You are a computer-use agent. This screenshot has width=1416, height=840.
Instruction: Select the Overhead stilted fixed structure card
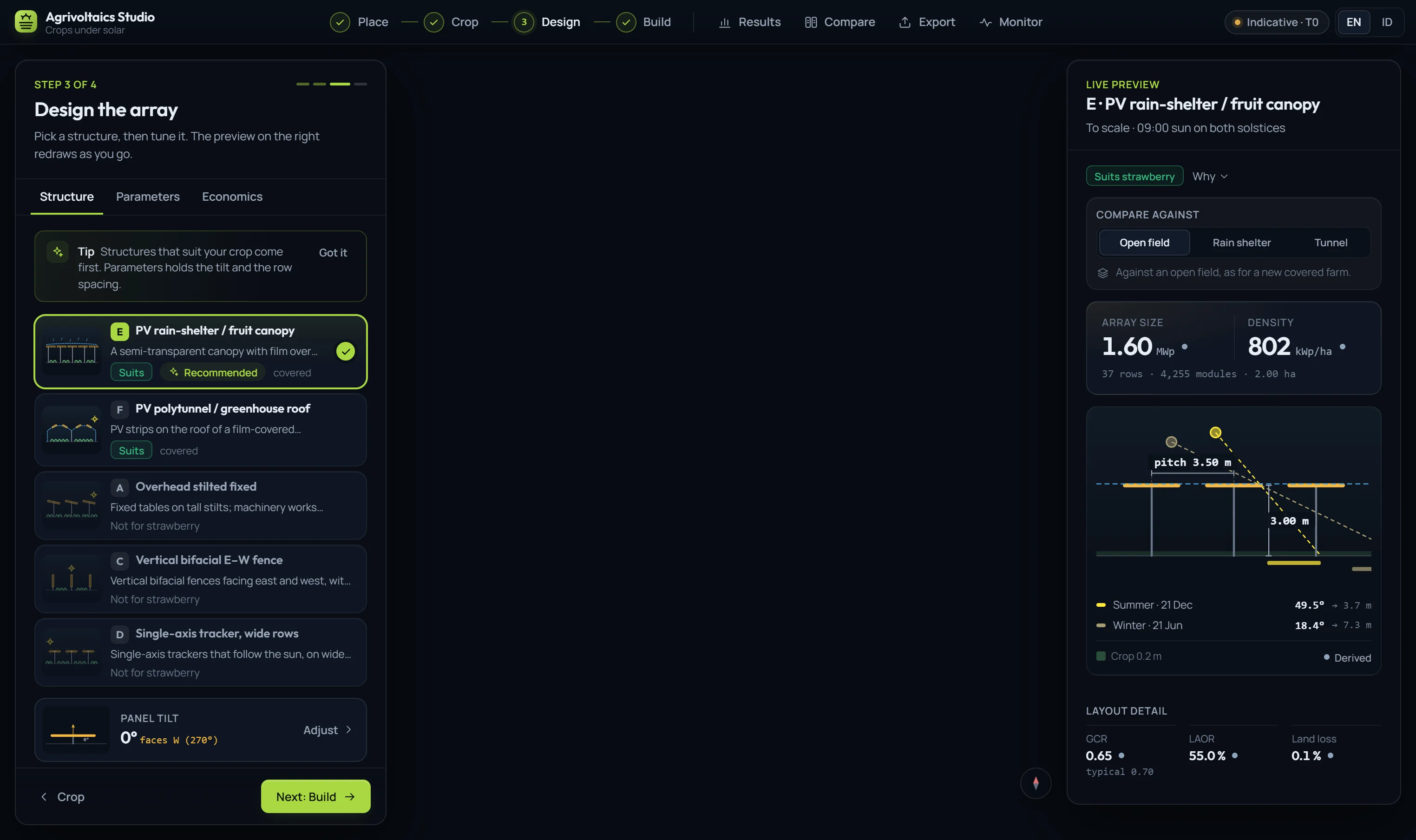200,505
